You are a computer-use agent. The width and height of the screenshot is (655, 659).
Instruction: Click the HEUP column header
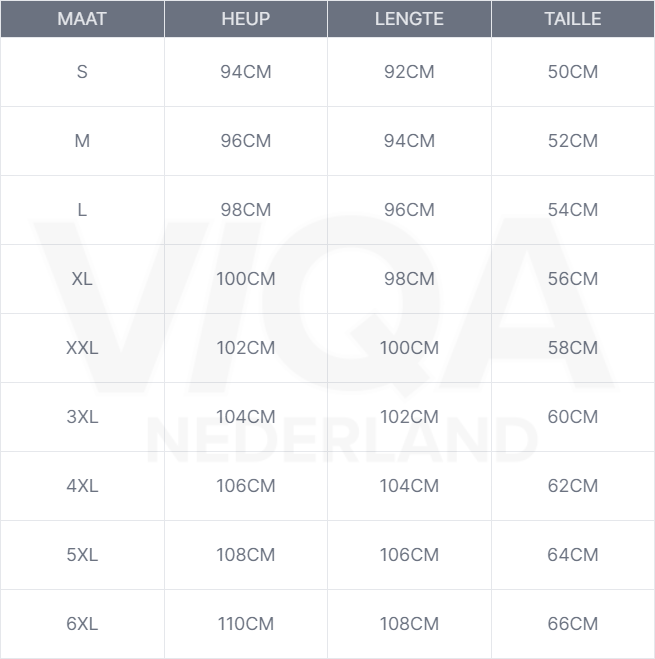pos(246,19)
